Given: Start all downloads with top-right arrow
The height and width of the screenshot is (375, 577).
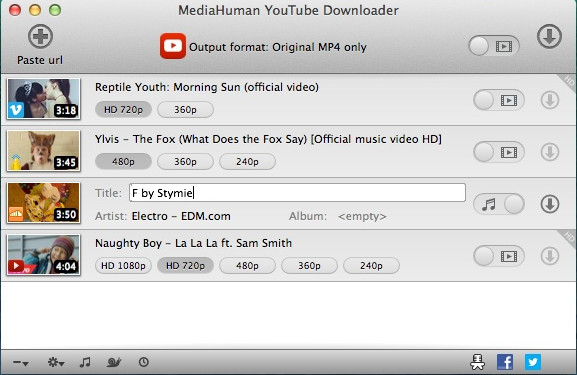Looking at the screenshot, I should pyautogui.click(x=549, y=36).
